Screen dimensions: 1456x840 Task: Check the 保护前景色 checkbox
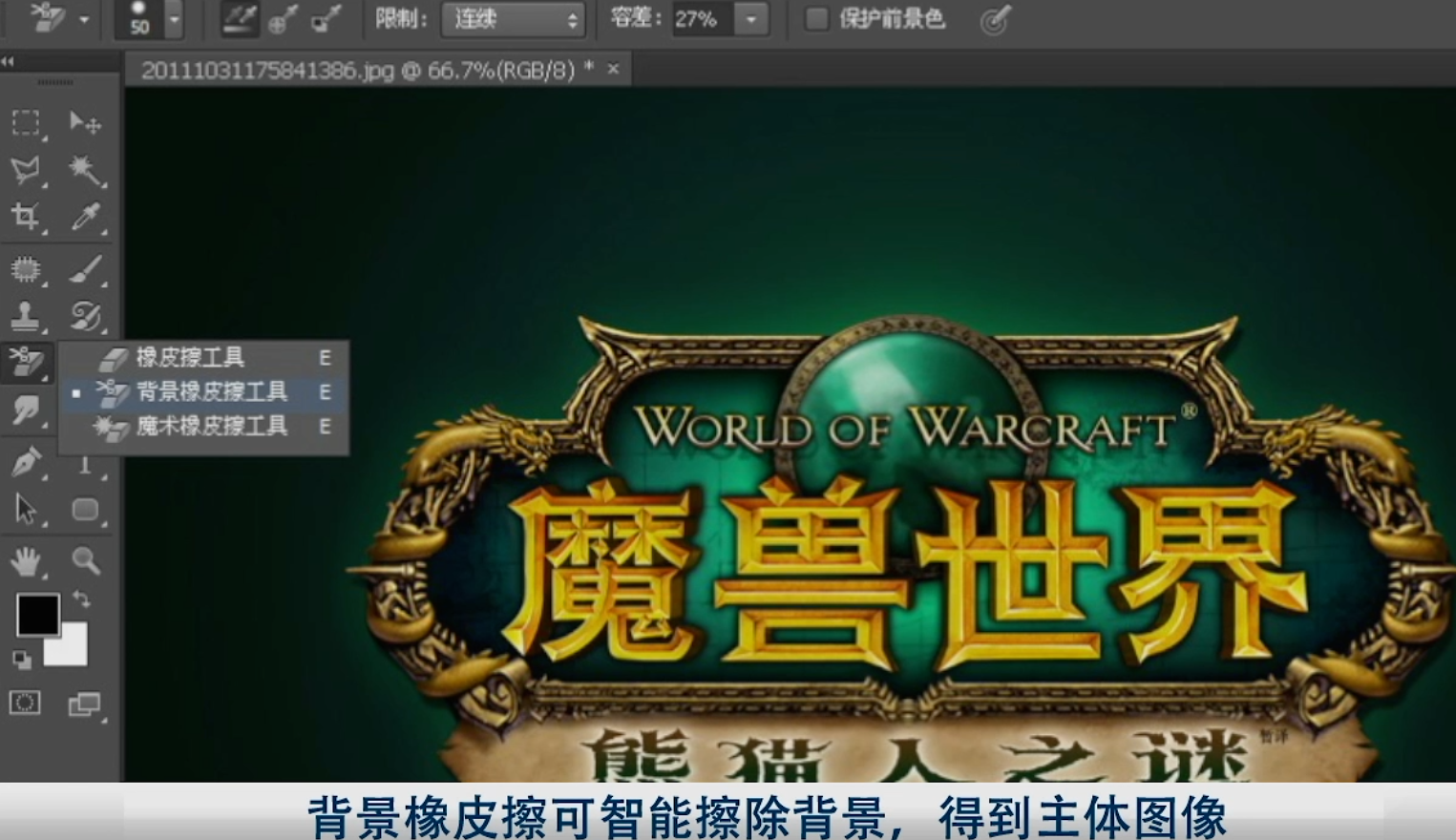click(x=816, y=19)
